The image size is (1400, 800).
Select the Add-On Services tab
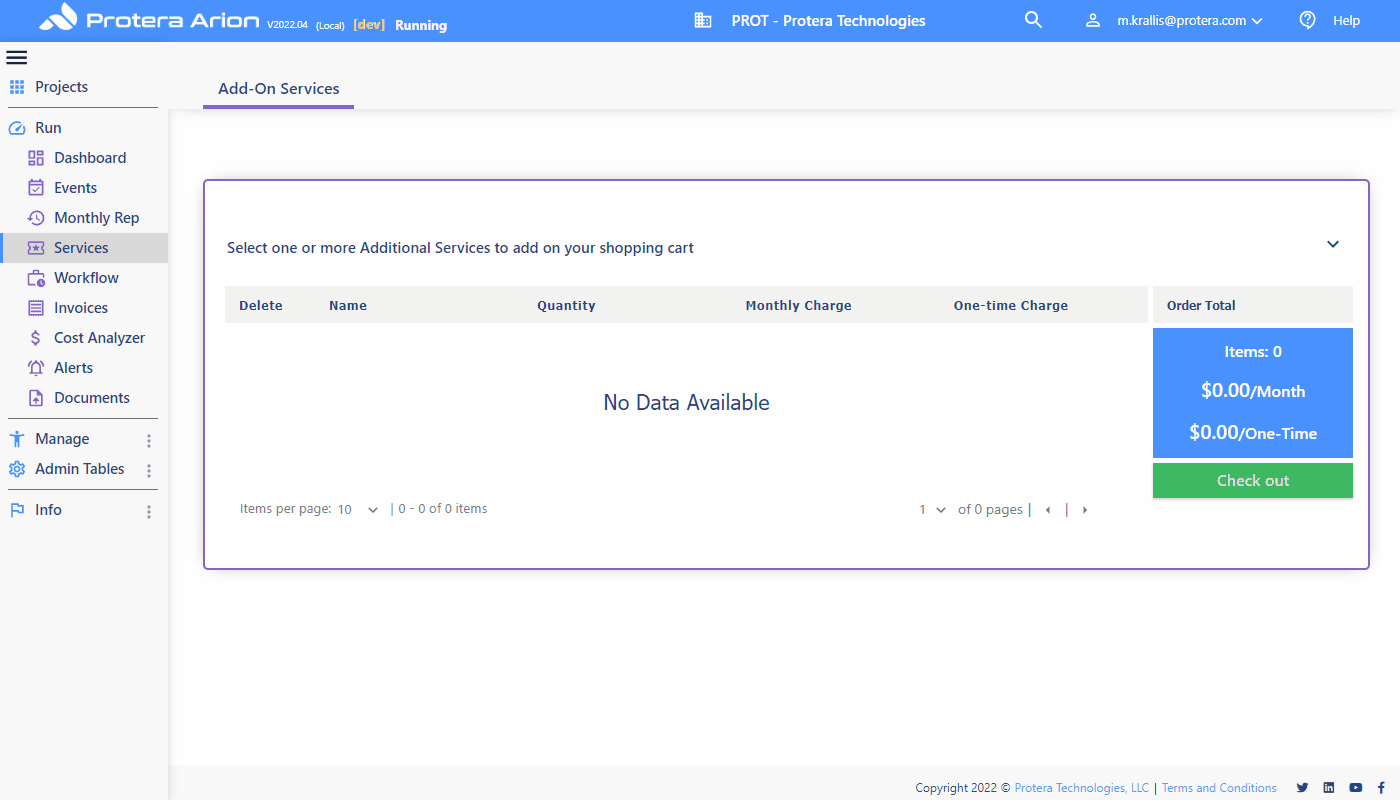pos(278,89)
